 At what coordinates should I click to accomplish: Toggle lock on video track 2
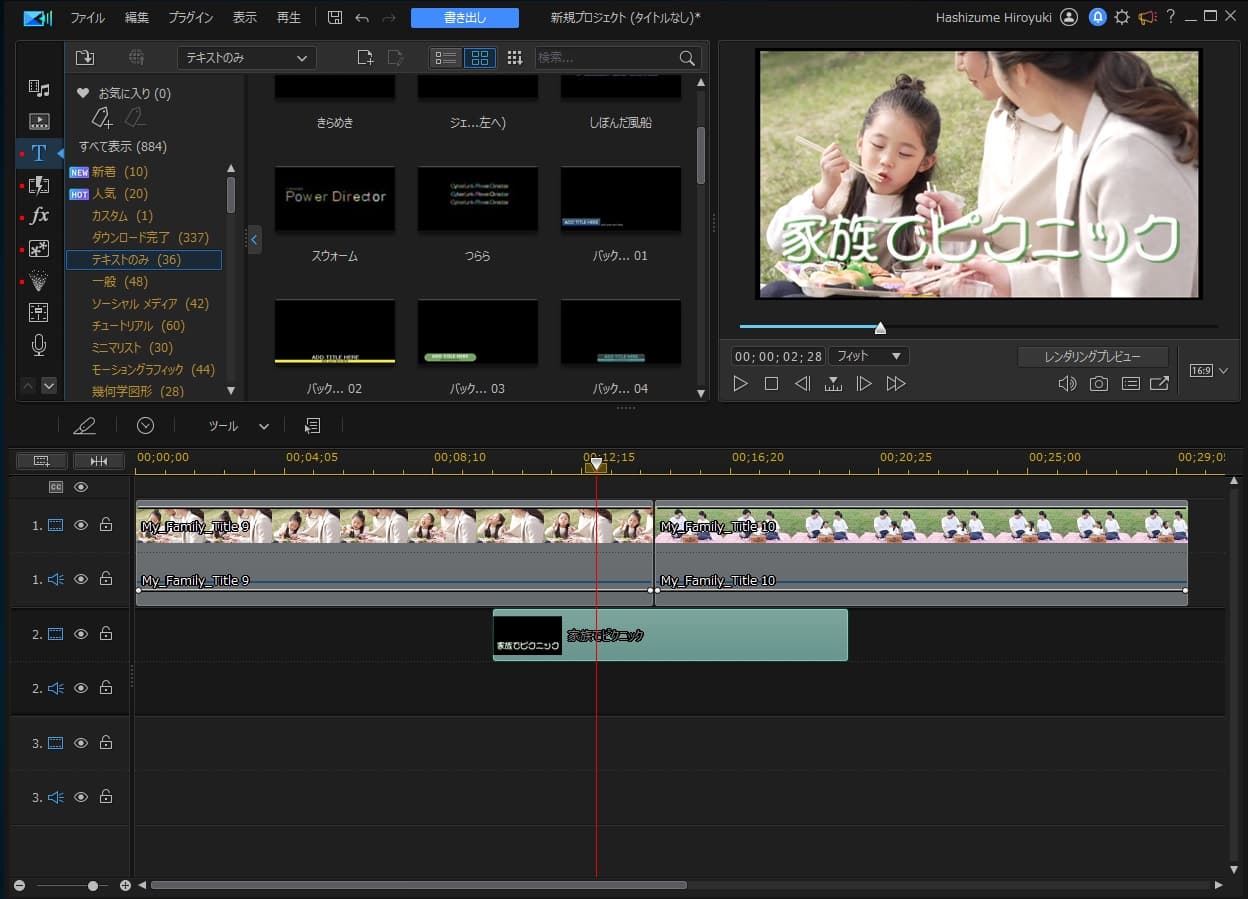pos(105,634)
